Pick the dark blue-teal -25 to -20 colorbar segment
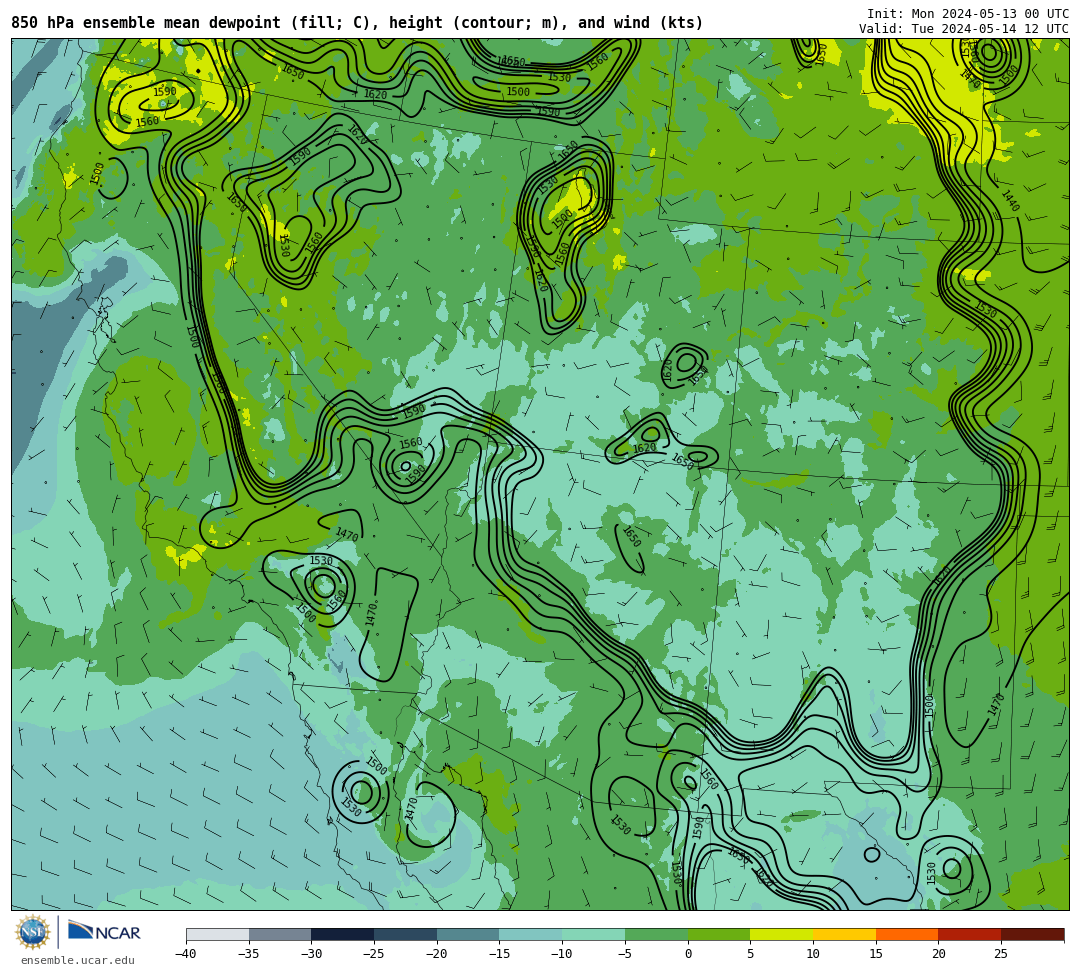1080x973 pixels. point(406,934)
